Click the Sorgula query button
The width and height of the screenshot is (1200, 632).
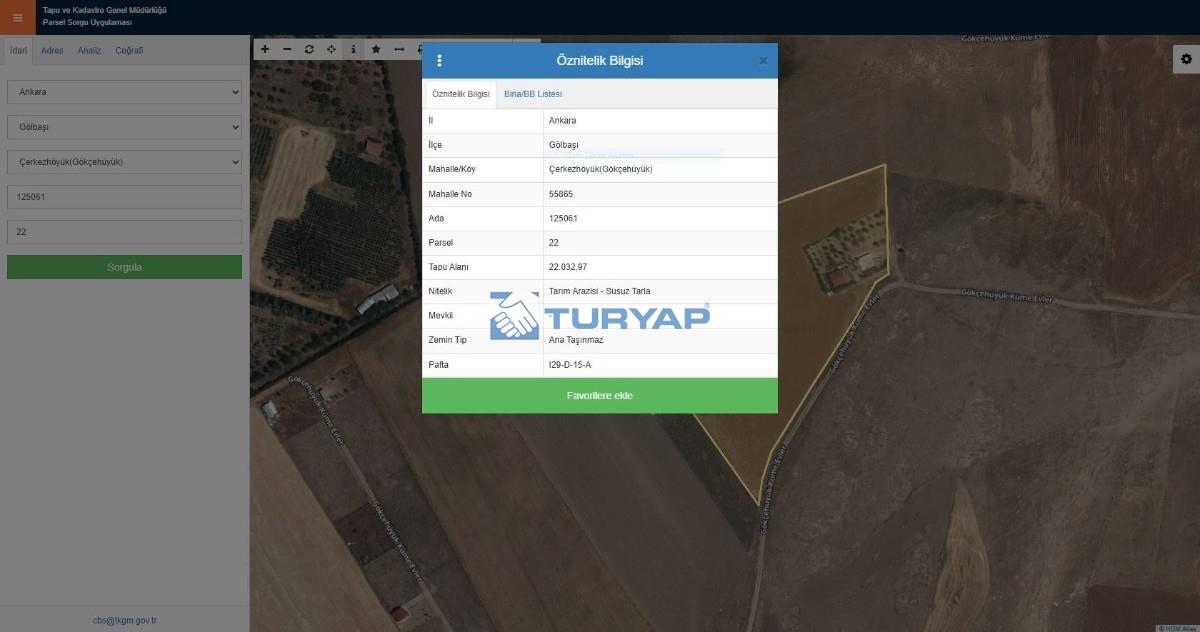124,267
